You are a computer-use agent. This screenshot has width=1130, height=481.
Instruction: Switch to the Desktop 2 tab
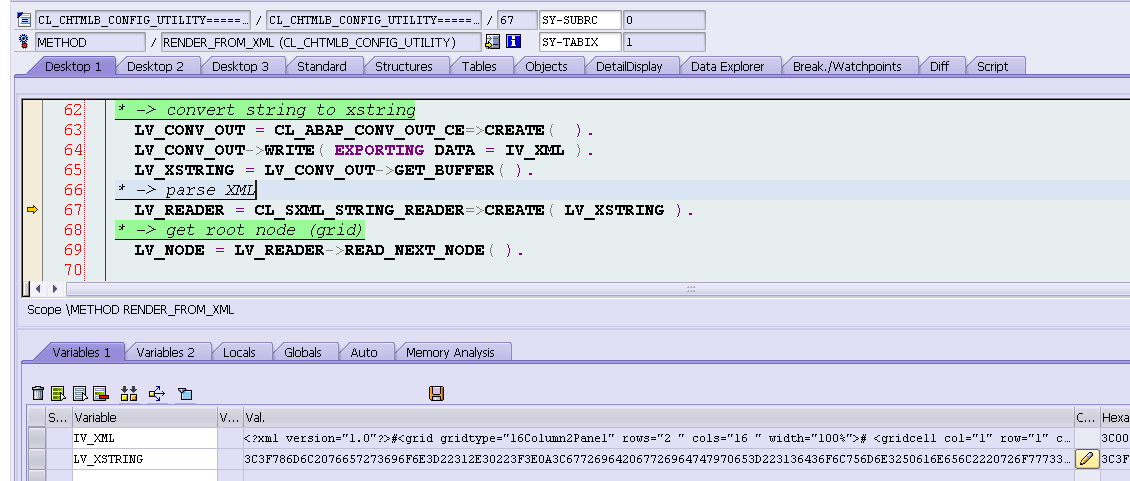(x=155, y=66)
